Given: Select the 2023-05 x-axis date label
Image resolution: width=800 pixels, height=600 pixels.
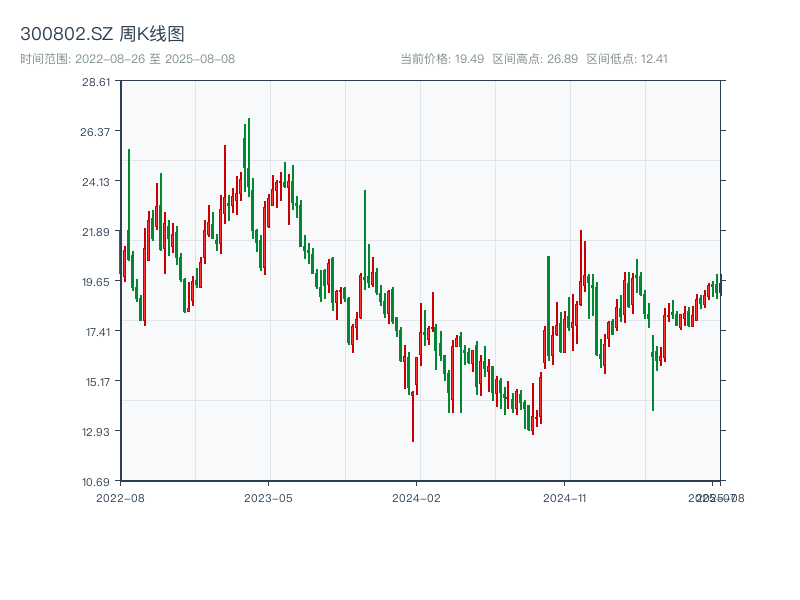Looking at the screenshot, I should pyautogui.click(x=269, y=497).
